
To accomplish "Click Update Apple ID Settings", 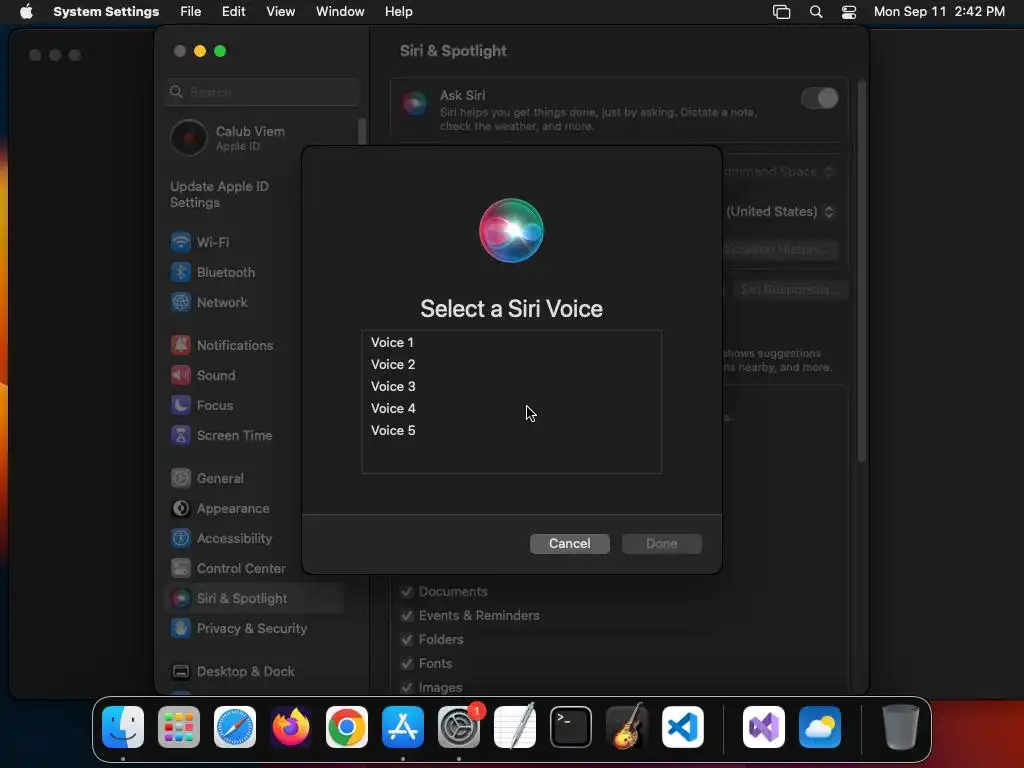I will 219,195.
